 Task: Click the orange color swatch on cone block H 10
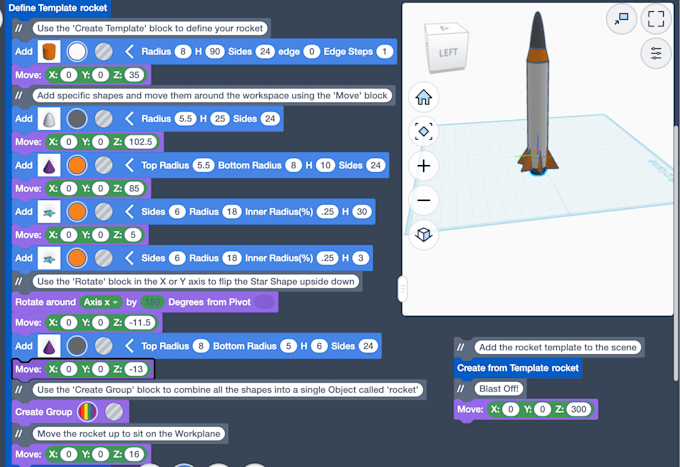77,165
